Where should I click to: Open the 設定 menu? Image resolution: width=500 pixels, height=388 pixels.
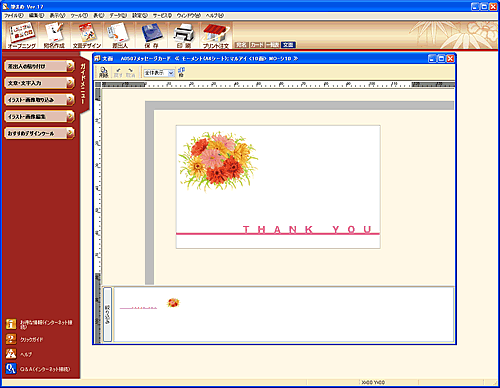click(140, 15)
